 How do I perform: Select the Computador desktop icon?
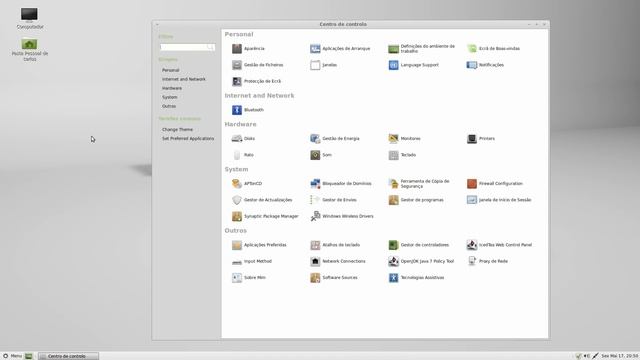point(30,18)
